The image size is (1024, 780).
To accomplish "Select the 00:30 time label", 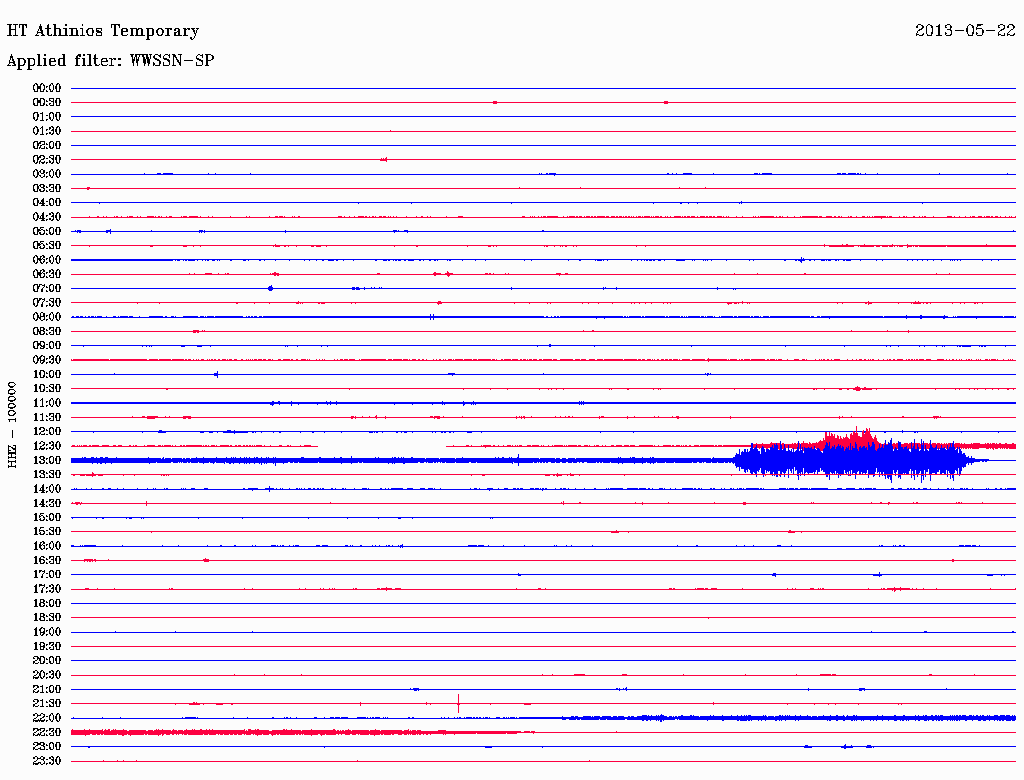I will (x=47, y=102).
